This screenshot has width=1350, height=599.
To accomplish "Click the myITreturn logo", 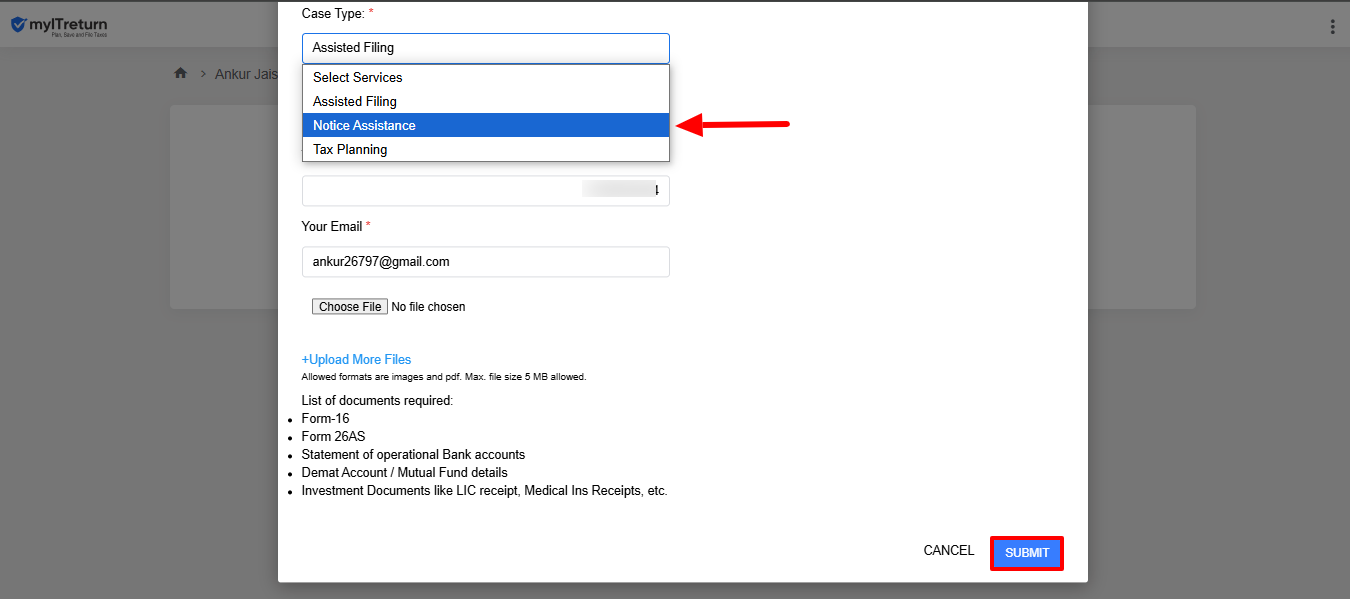I will tap(59, 26).
